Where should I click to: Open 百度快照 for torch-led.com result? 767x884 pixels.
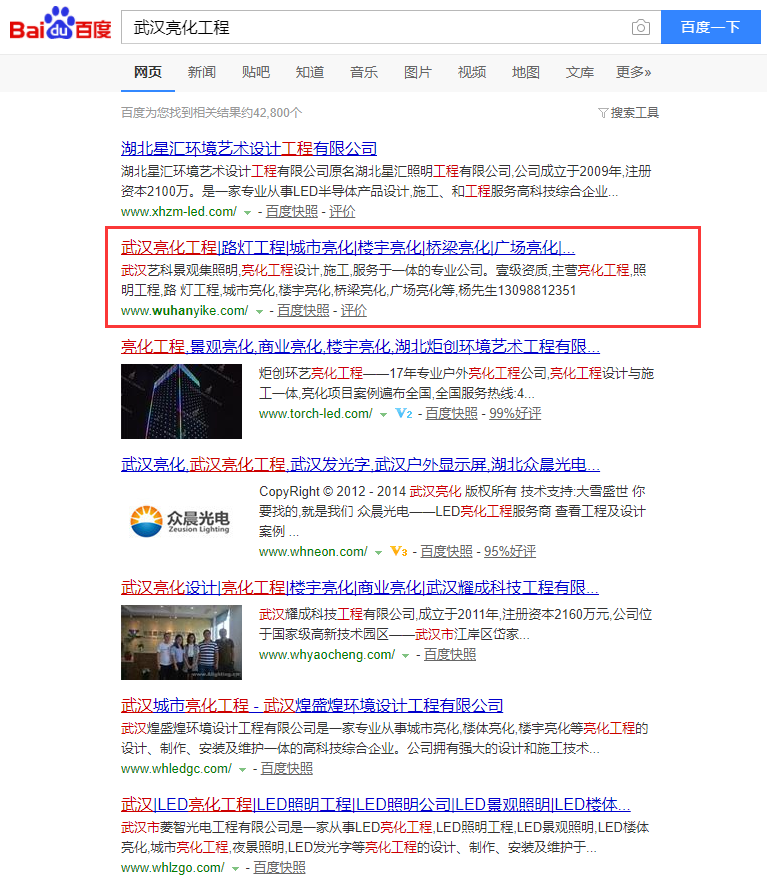pos(451,413)
